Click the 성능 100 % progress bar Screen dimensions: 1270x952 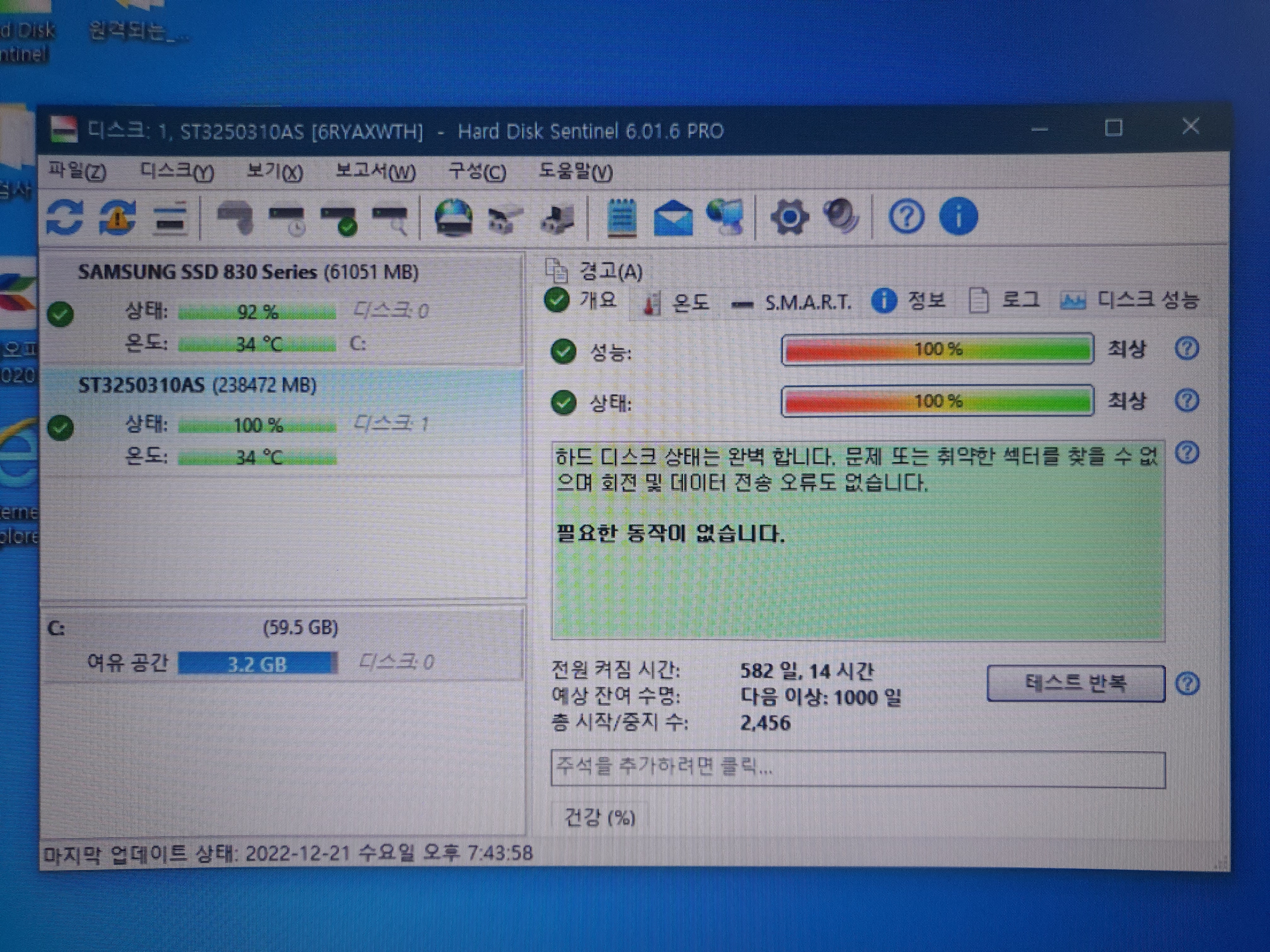[937, 349]
